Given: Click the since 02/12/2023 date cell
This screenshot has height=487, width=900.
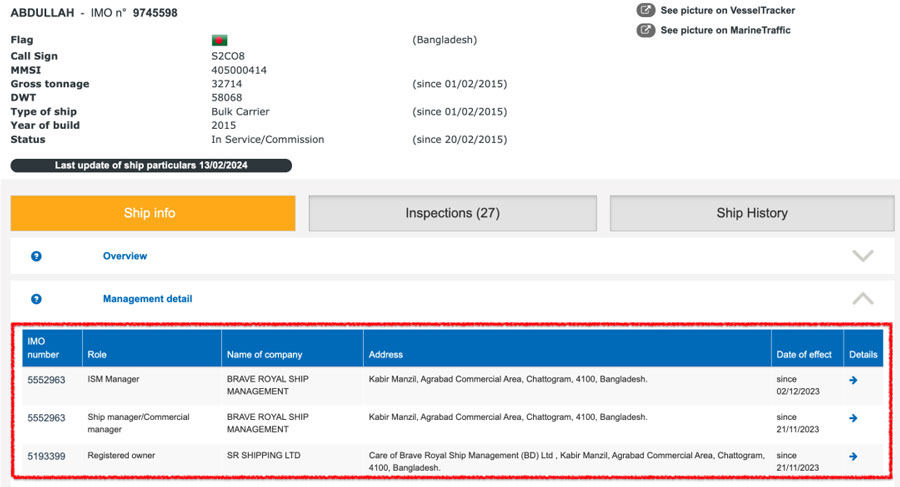Looking at the screenshot, I should [x=798, y=385].
